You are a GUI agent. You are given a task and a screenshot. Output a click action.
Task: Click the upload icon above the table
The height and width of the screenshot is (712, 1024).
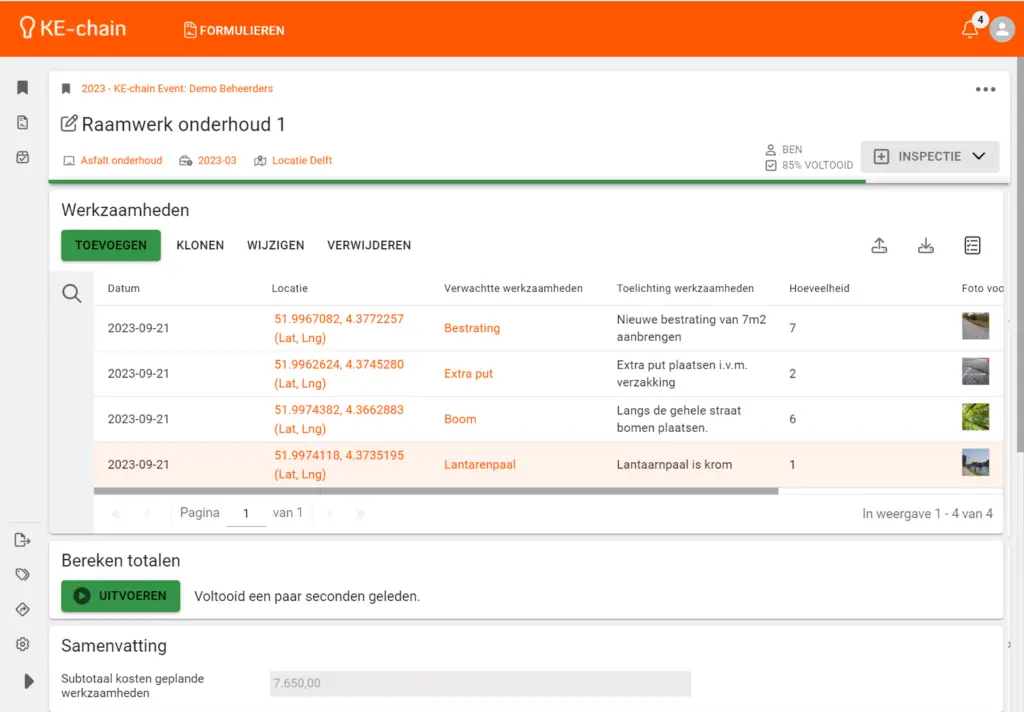(879, 246)
